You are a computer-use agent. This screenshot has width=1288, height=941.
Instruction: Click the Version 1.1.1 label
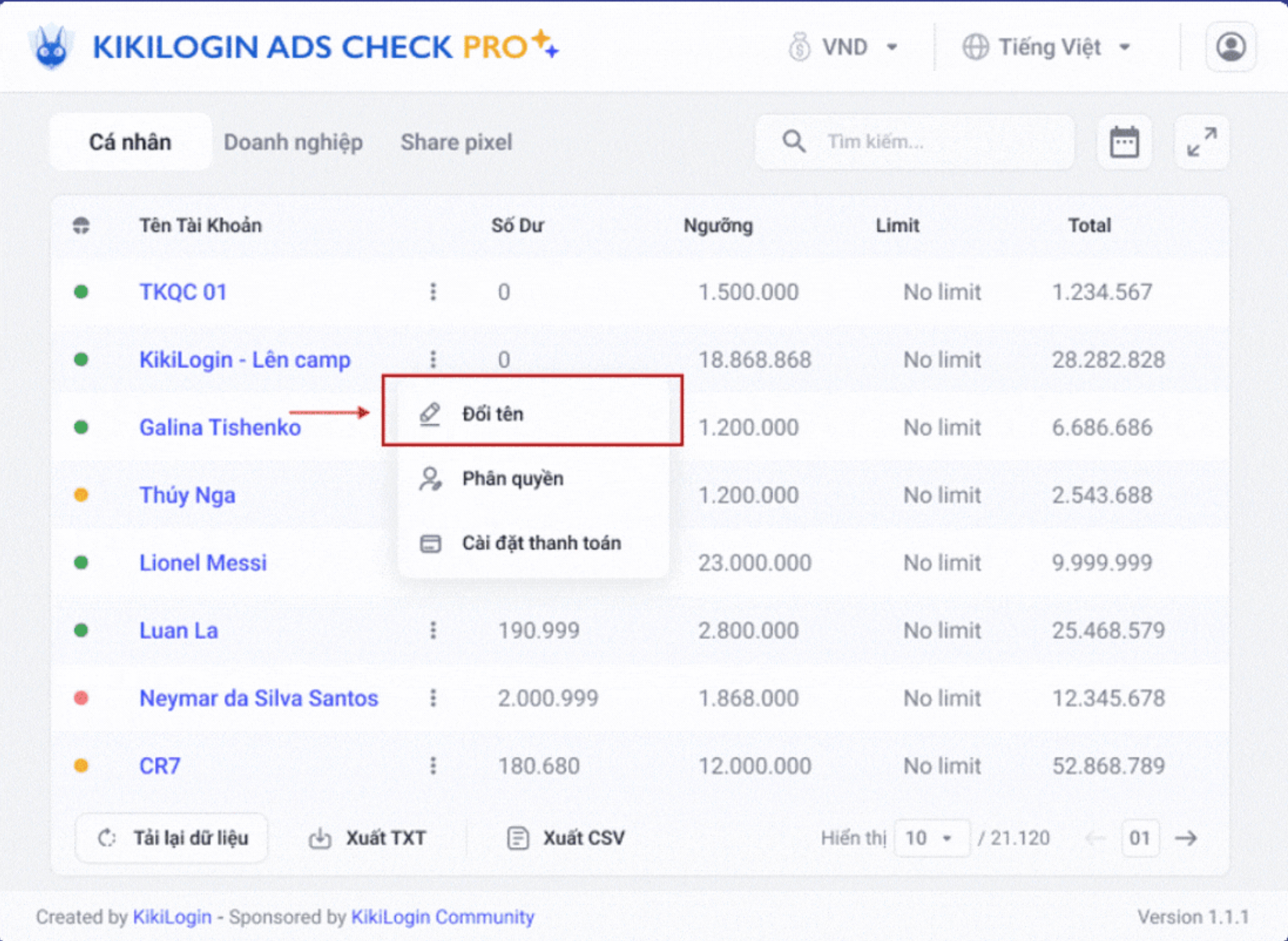click(x=1193, y=917)
